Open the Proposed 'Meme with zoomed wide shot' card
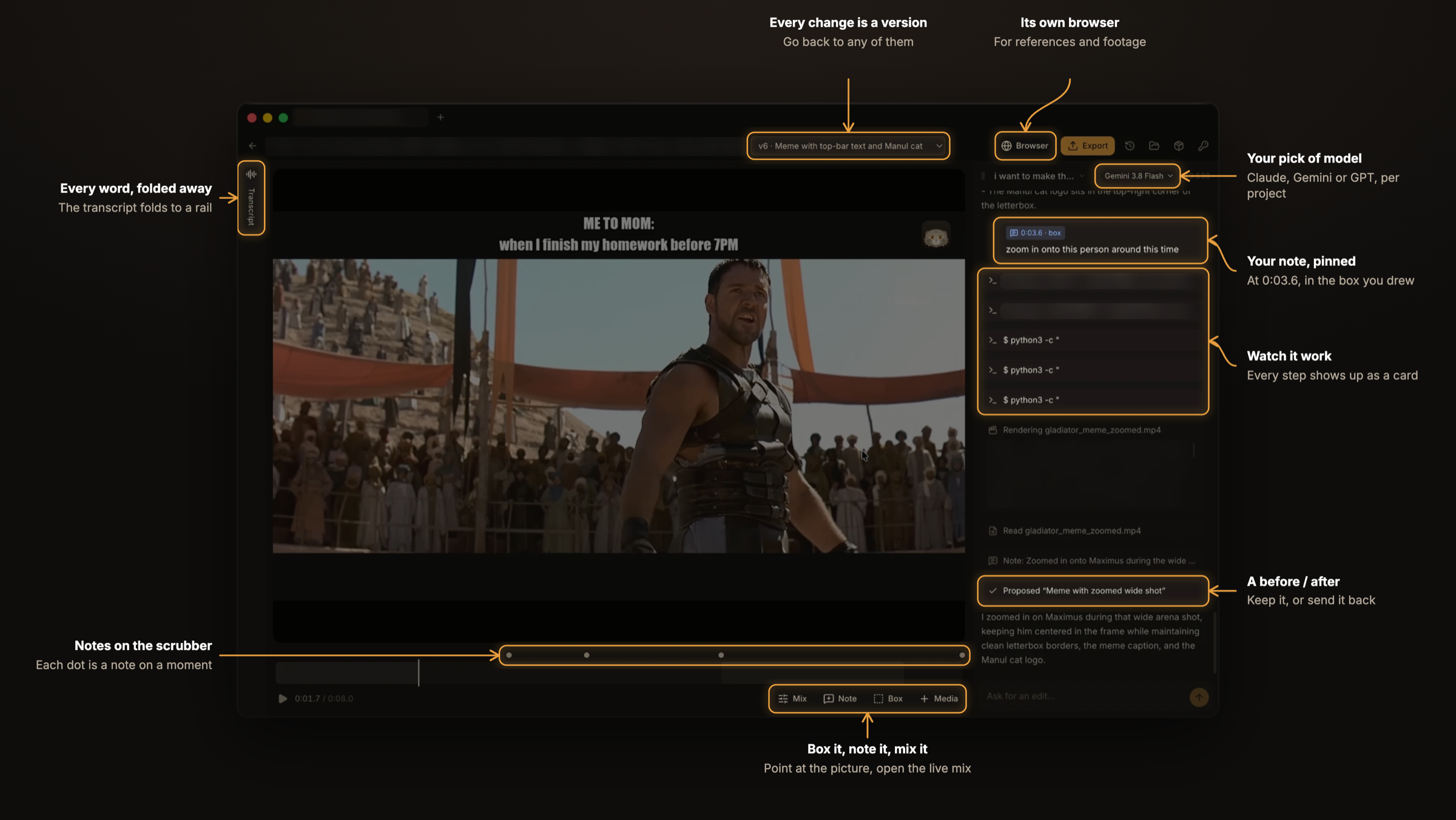 pyautogui.click(x=1093, y=591)
